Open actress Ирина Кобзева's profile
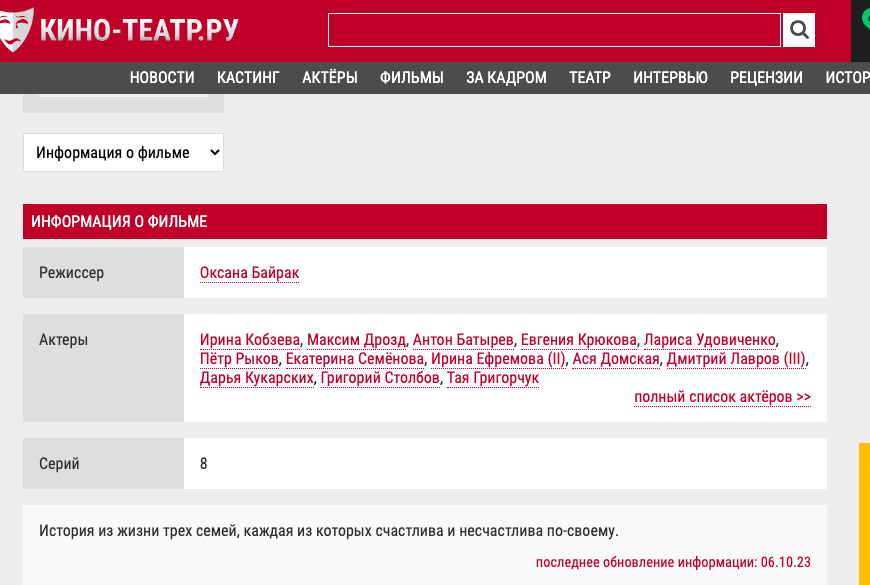Viewport: 870px width, 585px height. (x=250, y=340)
